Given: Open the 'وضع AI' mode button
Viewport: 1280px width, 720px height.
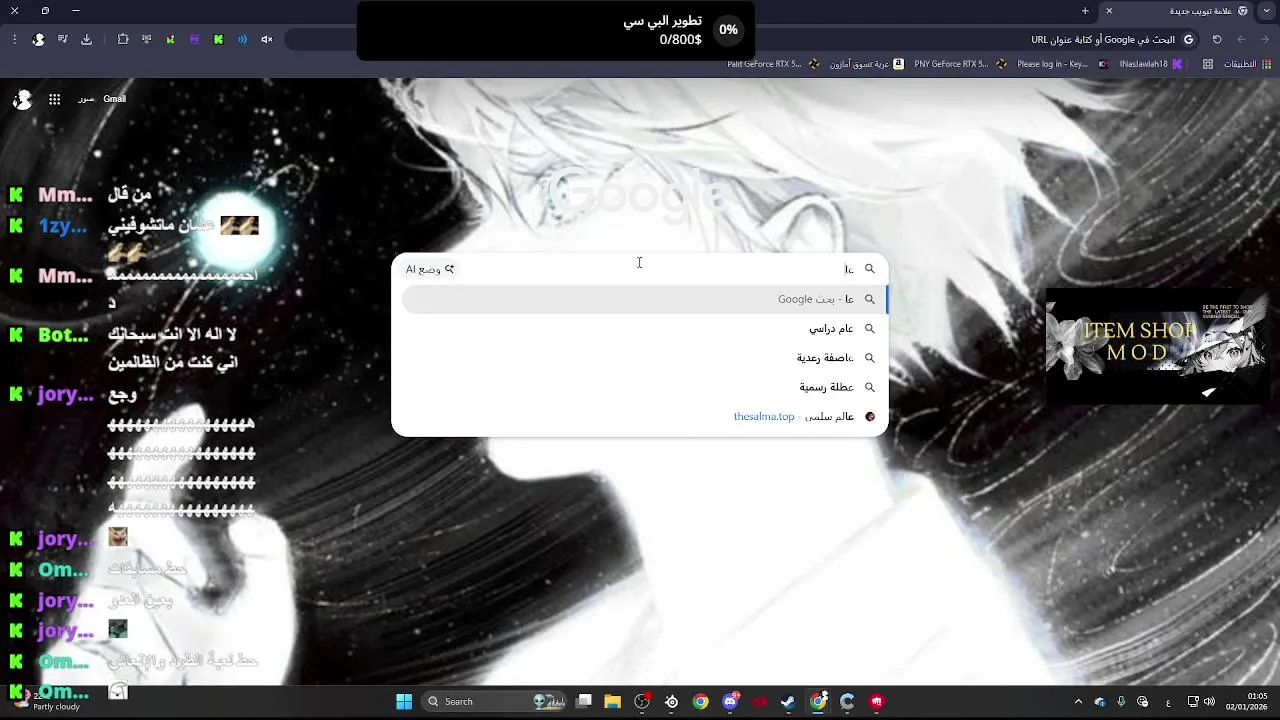Looking at the screenshot, I should pos(430,269).
